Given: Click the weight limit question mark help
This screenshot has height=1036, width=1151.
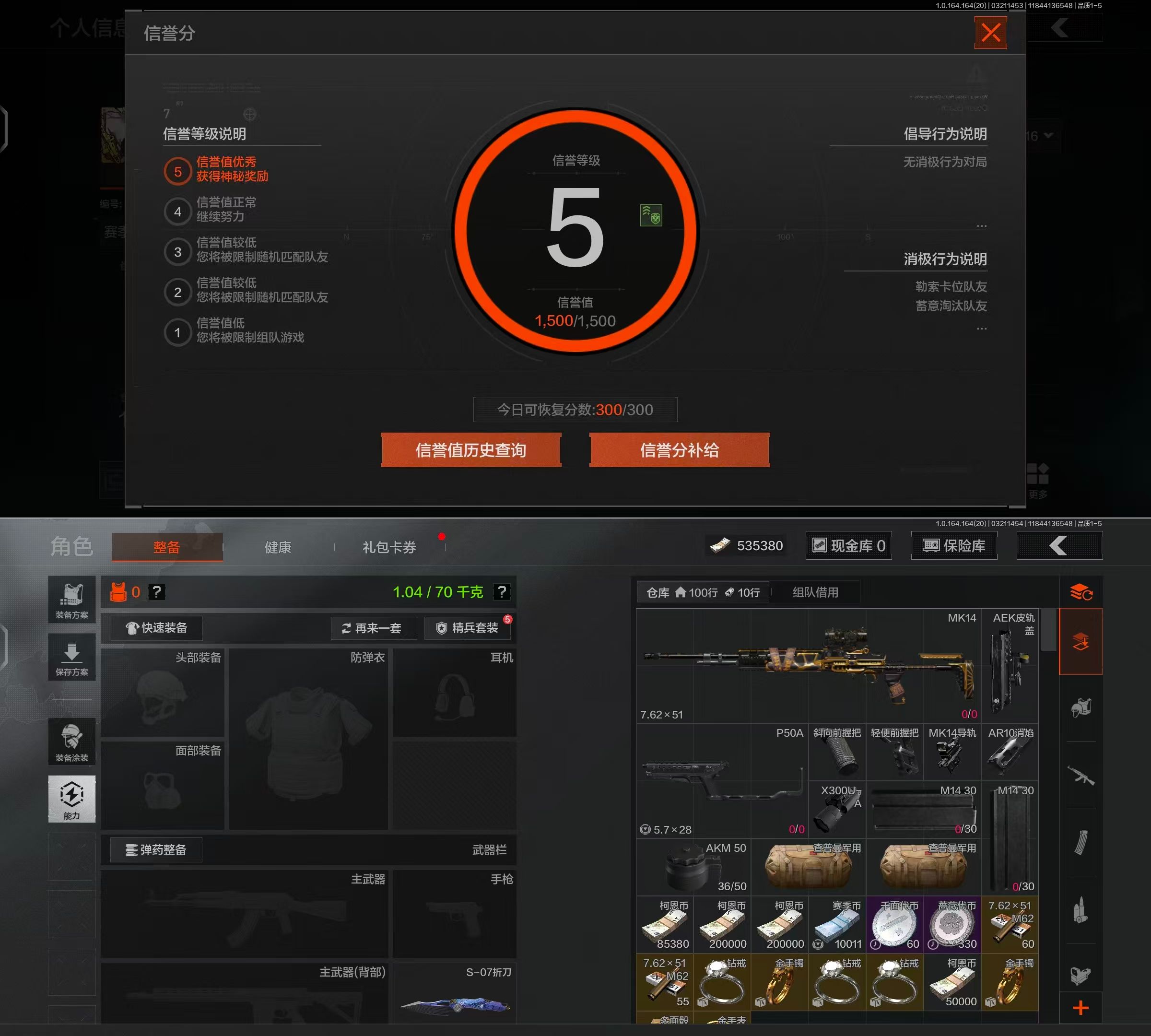Looking at the screenshot, I should pyautogui.click(x=502, y=592).
